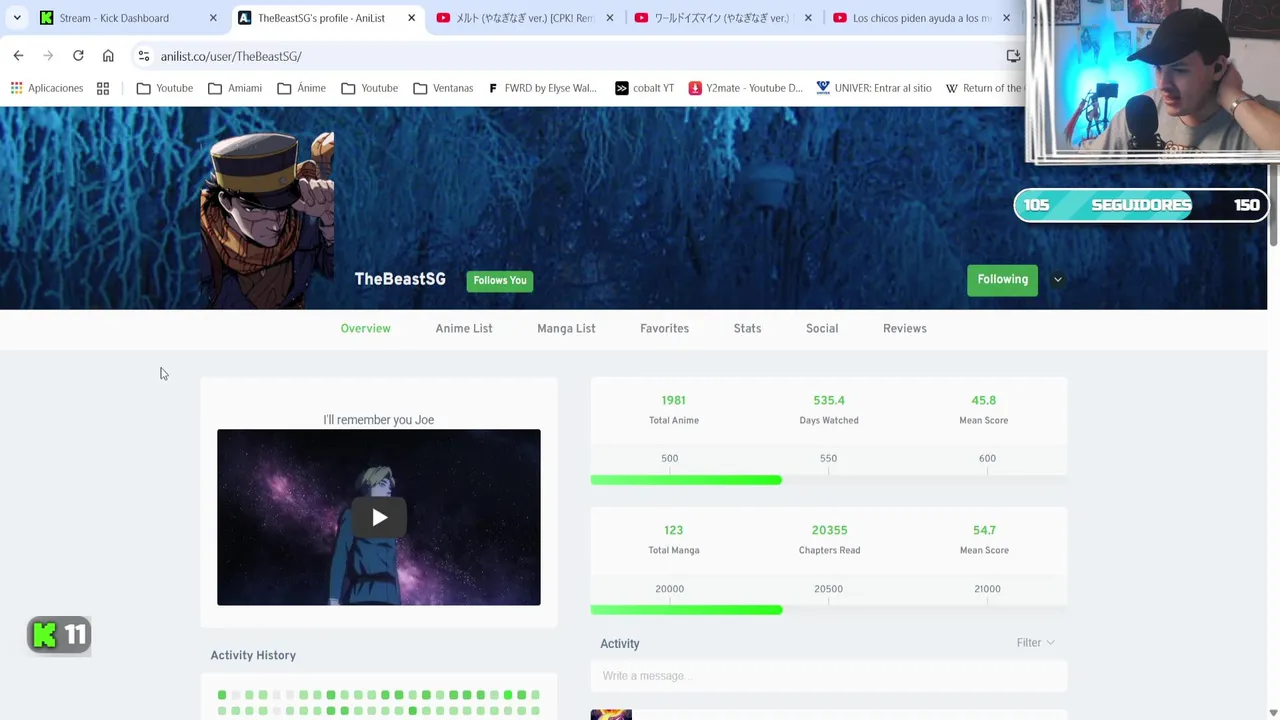Switch to Los chicos piden ayuda tab
The image size is (1280, 720).
(x=918, y=18)
